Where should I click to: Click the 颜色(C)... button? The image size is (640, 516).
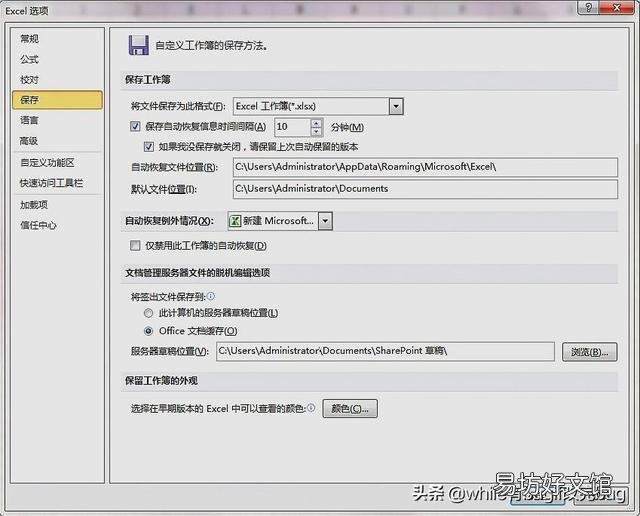pos(350,409)
